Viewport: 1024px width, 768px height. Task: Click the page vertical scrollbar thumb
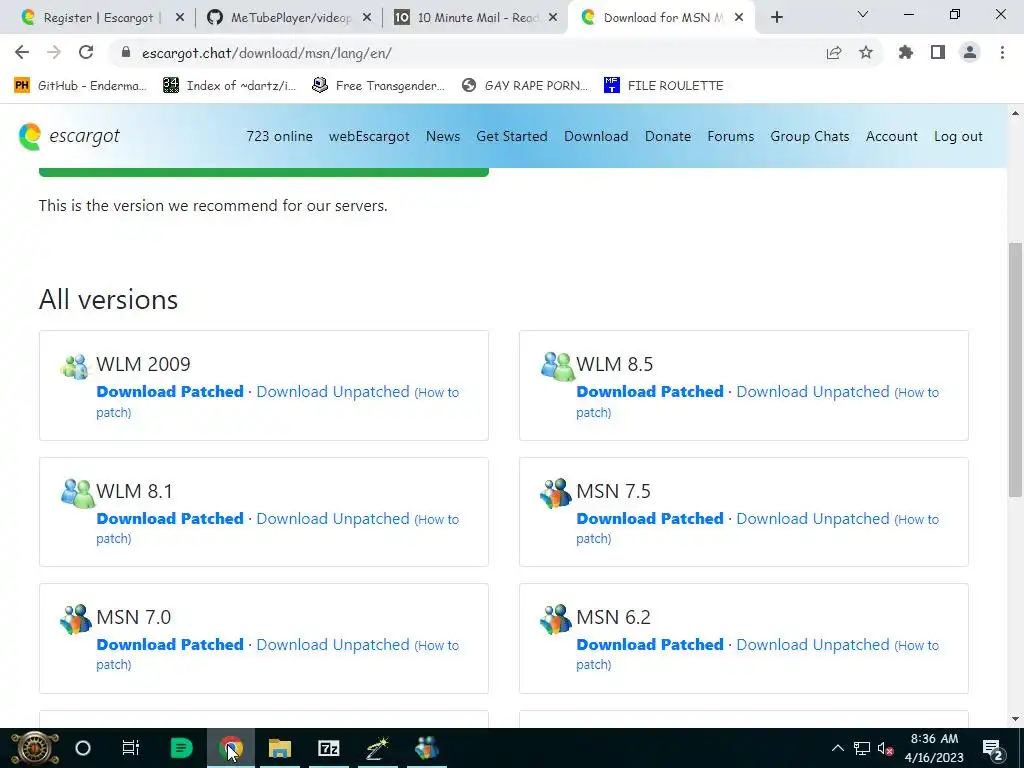tap(1015, 370)
